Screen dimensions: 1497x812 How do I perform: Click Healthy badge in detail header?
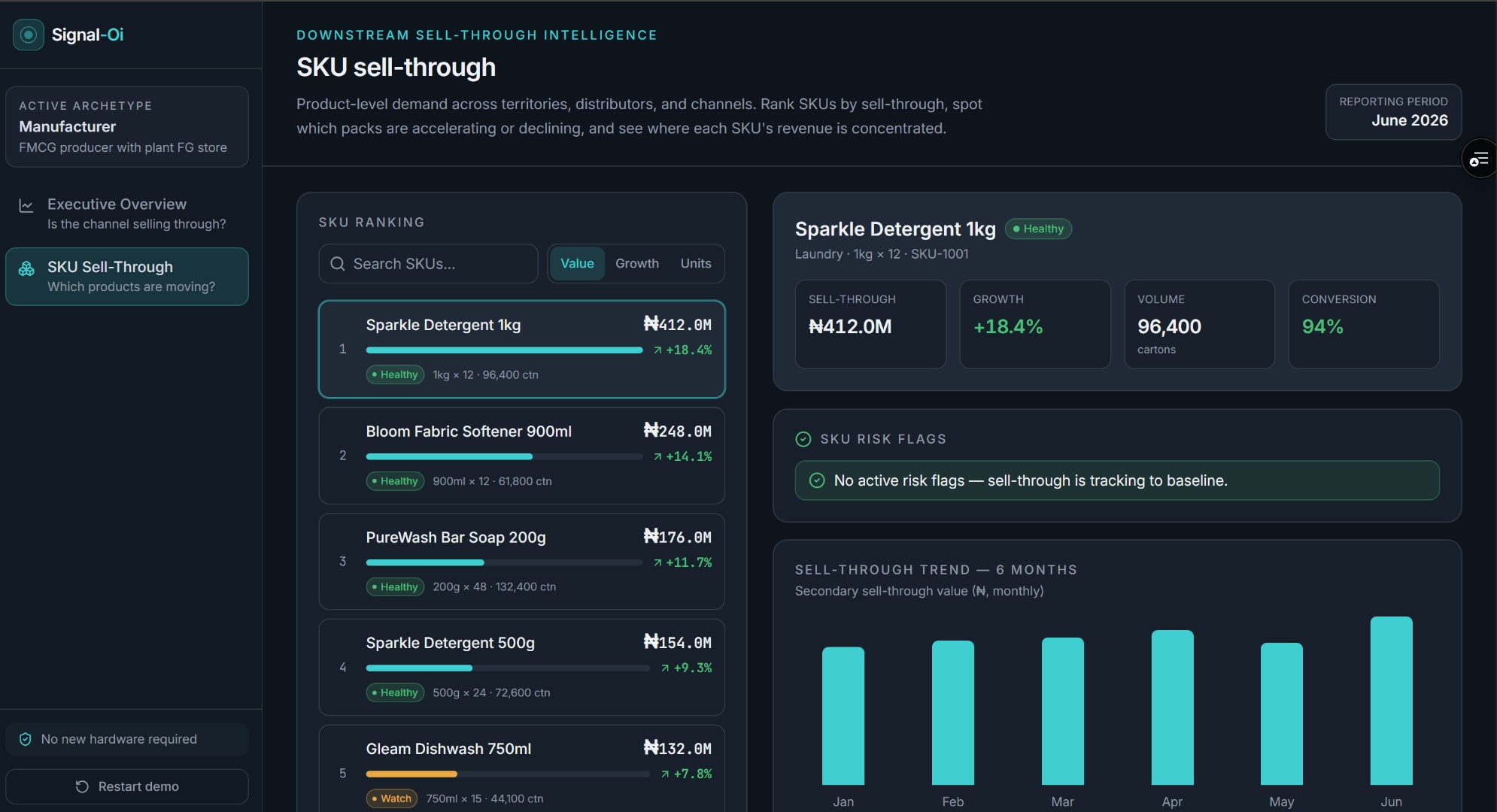pyautogui.click(x=1039, y=229)
